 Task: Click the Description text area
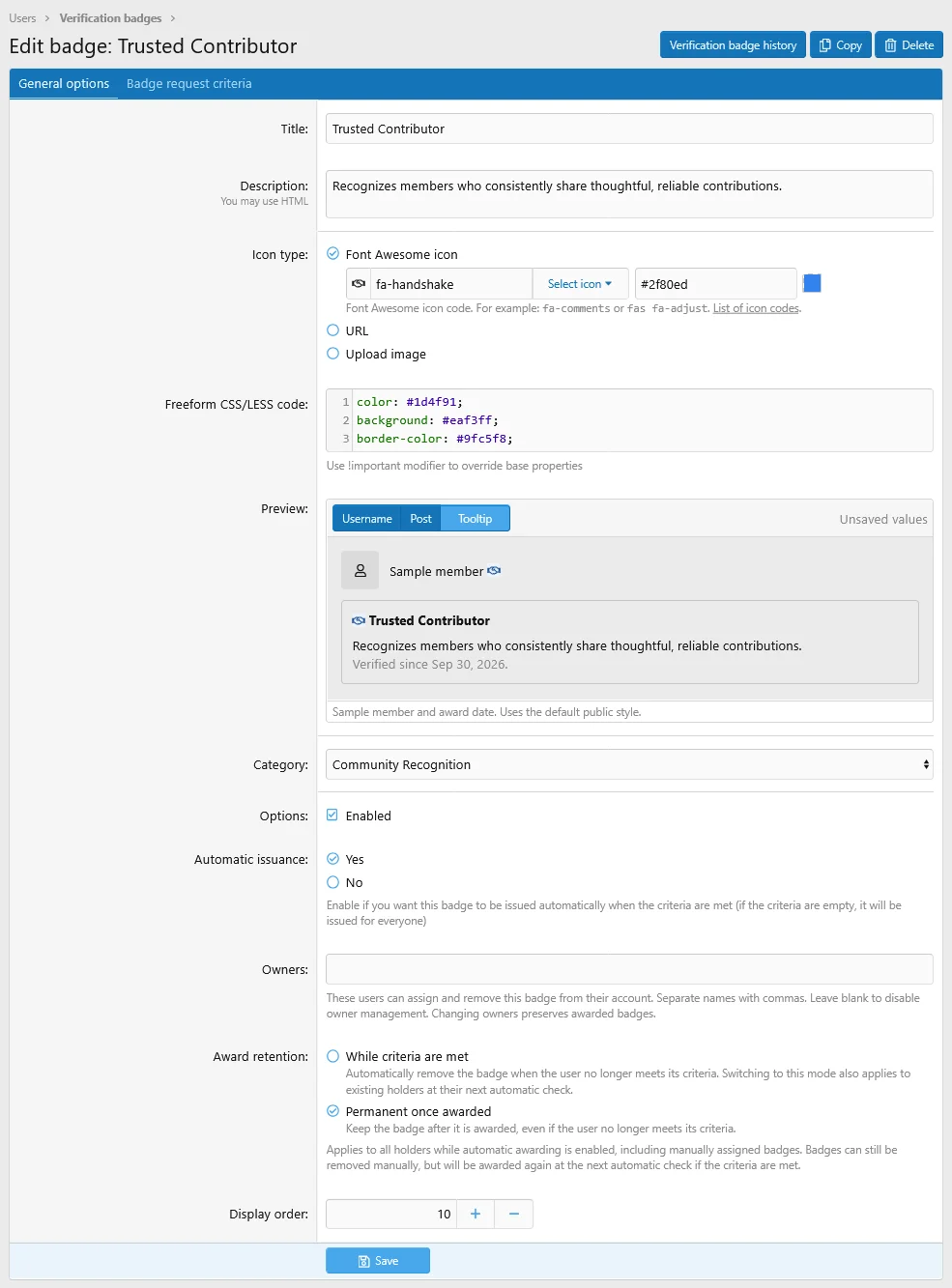tap(629, 194)
